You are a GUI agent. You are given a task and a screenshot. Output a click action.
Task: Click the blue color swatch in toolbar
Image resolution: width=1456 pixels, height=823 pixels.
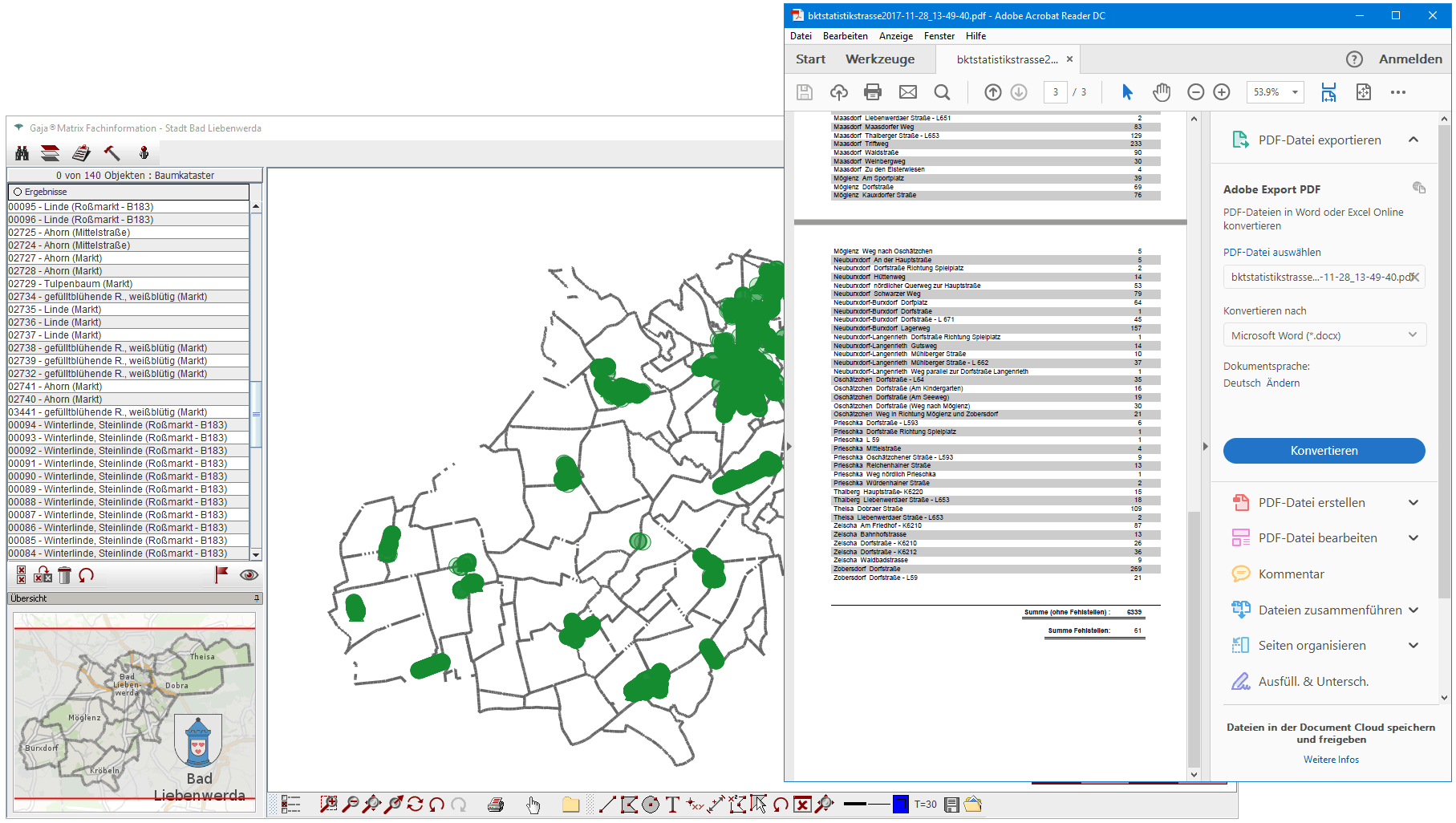pyautogui.click(x=901, y=805)
